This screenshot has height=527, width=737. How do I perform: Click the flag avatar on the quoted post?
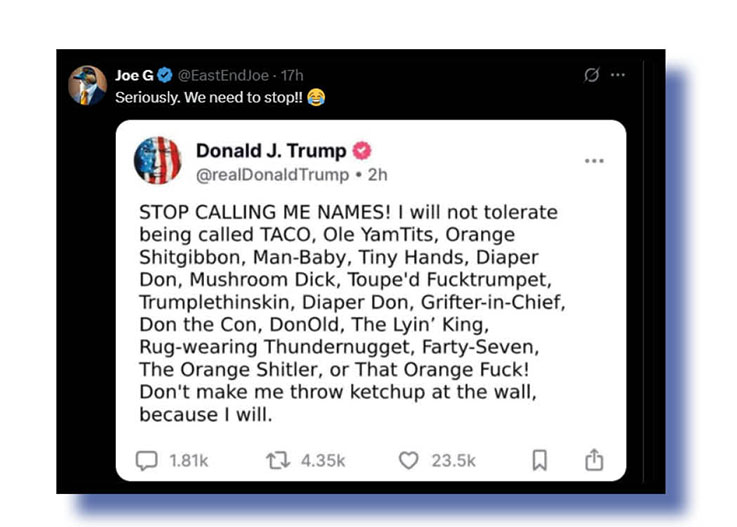coord(158,160)
